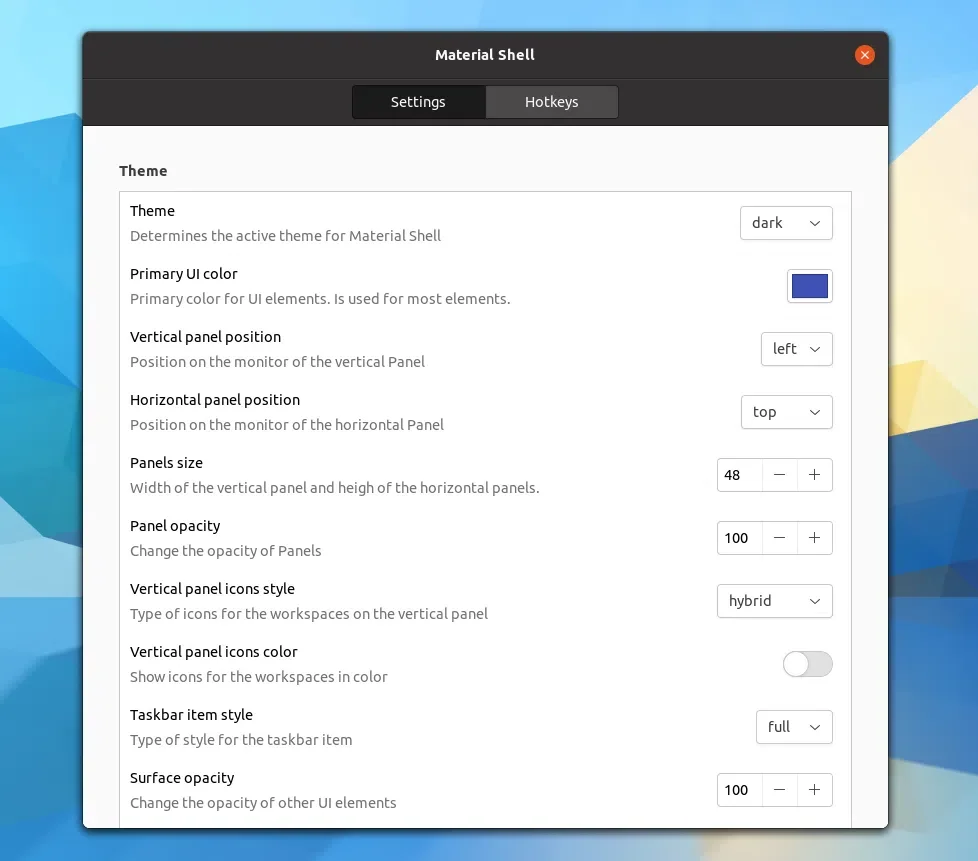Click 'Type of style for the taskbar item' text
The width and height of the screenshot is (978, 861).
point(241,740)
